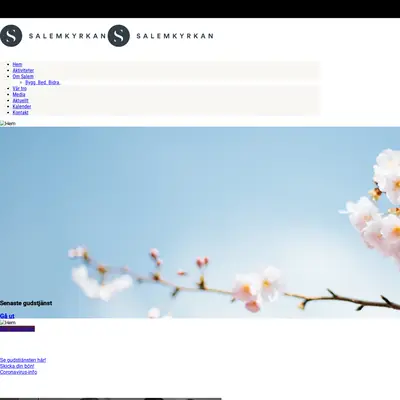Click the left Salemkyrkan logo
Image resolution: width=400 pixels, height=400 pixels.
pos(53,36)
